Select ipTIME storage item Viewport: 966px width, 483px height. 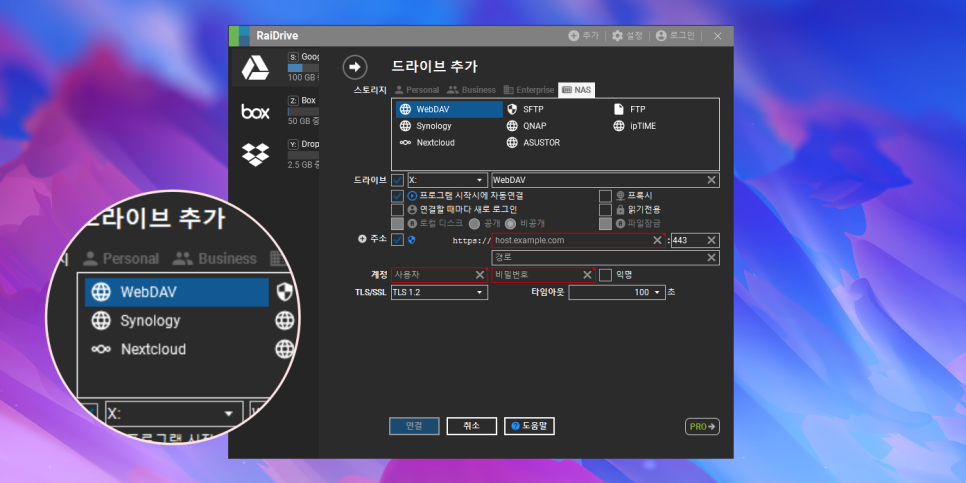(x=635, y=126)
